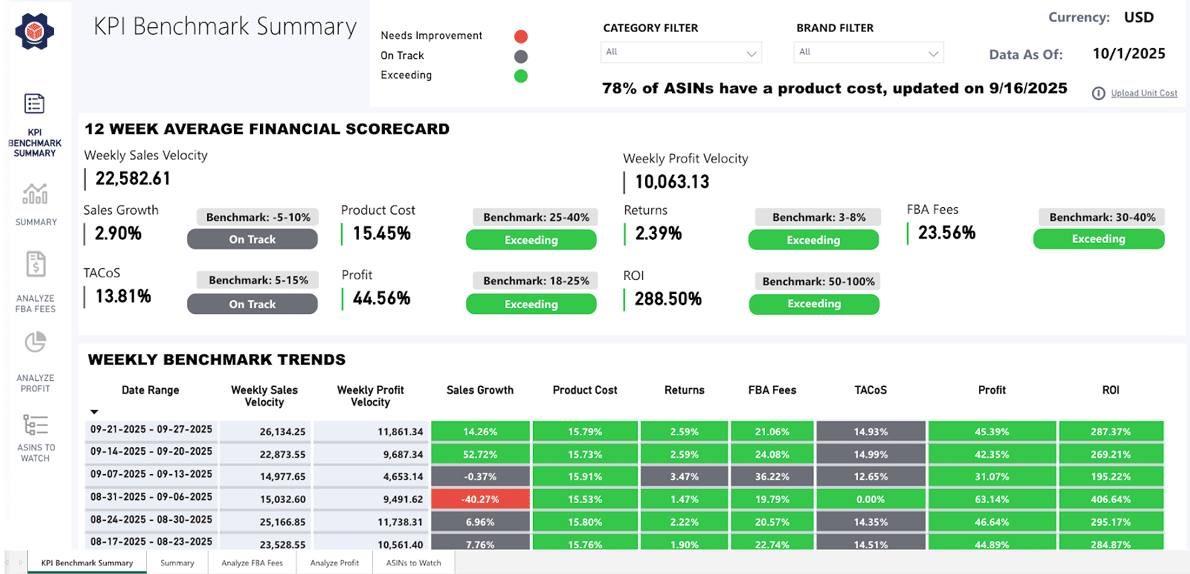
Task: Open the Summary chart icon in sidebar
Action: [x=35, y=193]
